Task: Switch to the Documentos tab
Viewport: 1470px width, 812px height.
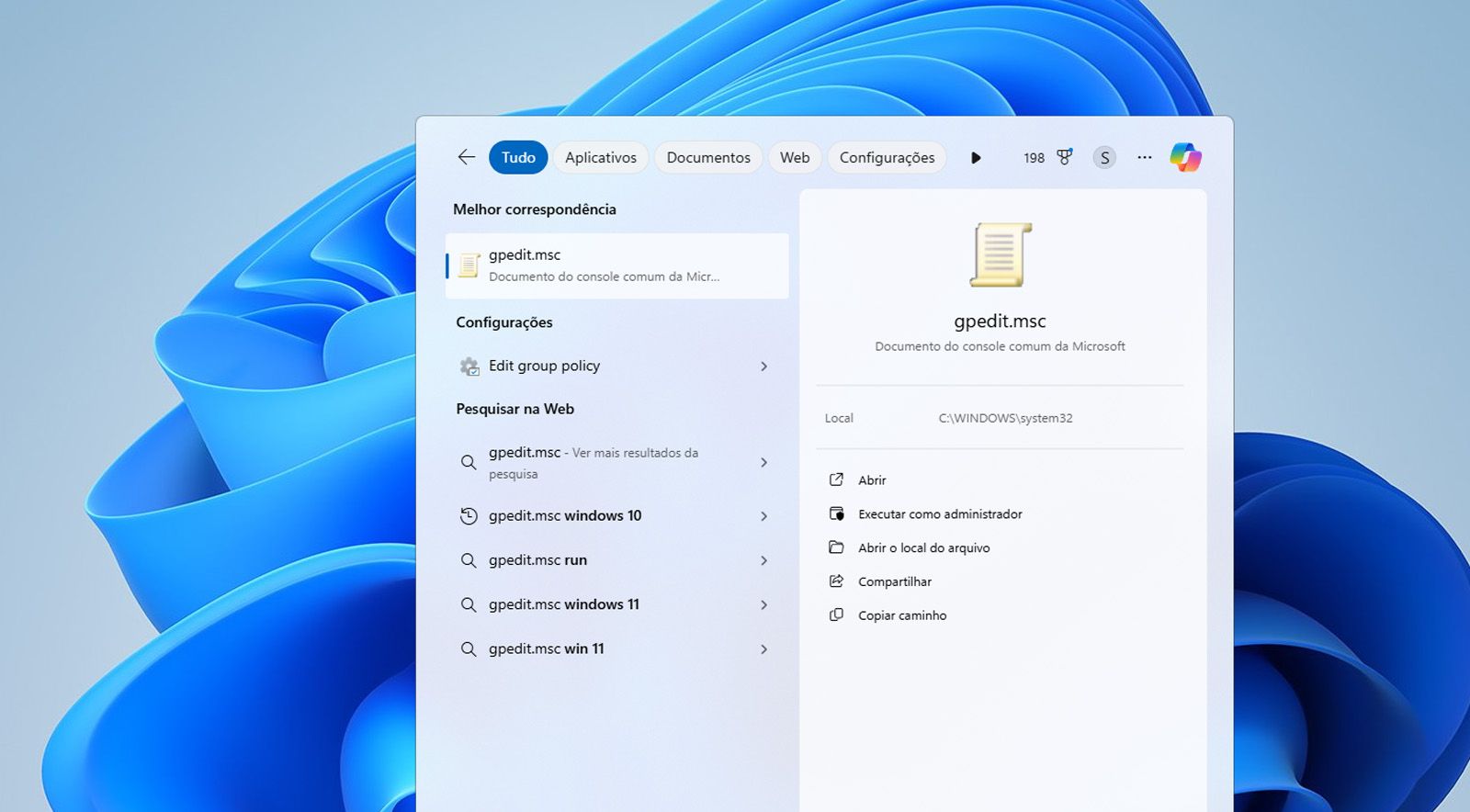Action: [x=708, y=157]
